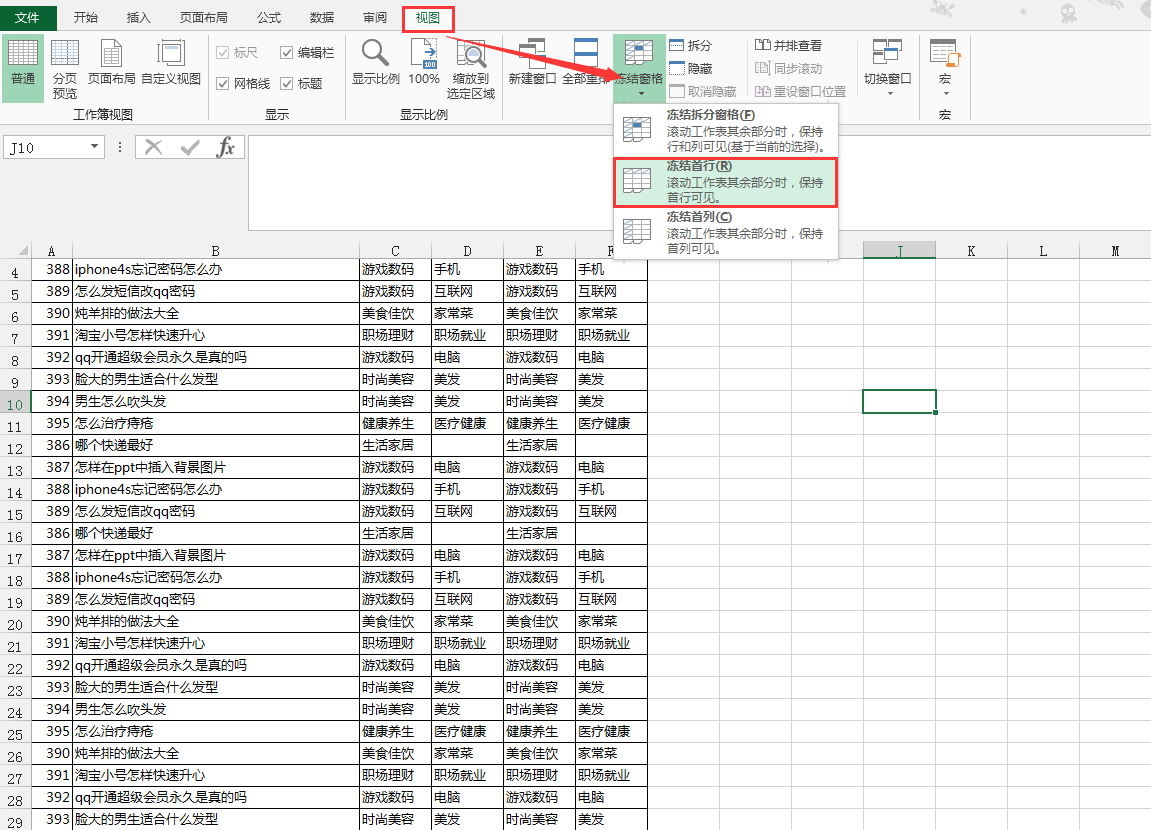Click the Zoom (显示比例) magnifier icon
The width and height of the screenshot is (1151, 830).
376,54
